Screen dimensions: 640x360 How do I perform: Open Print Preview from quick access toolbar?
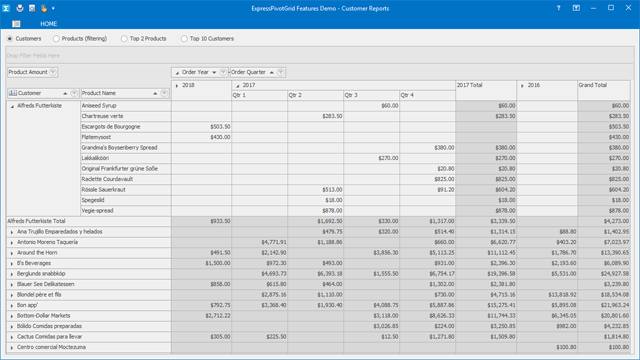tap(32, 8)
